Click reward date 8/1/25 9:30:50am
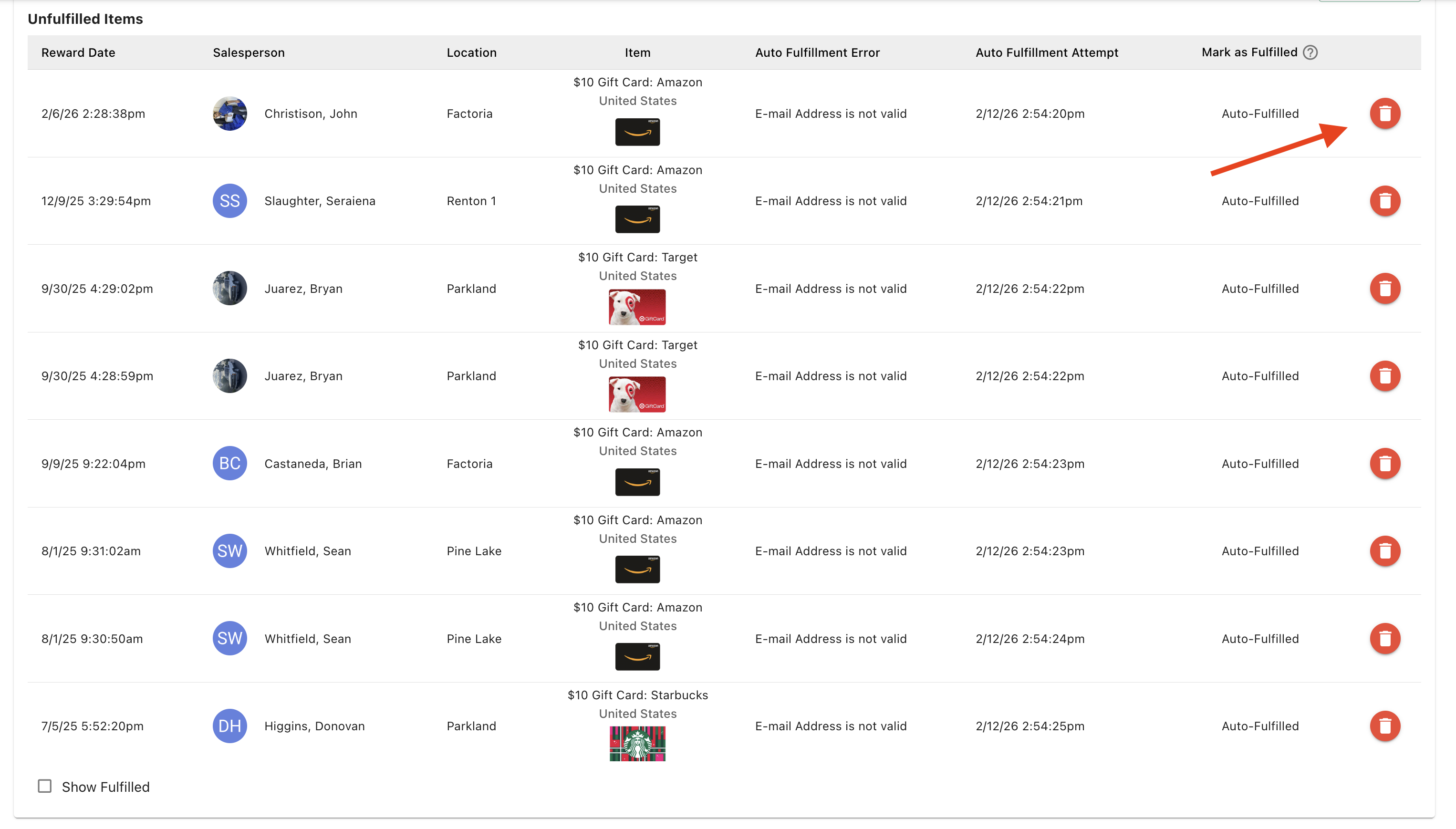 [x=92, y=639]
